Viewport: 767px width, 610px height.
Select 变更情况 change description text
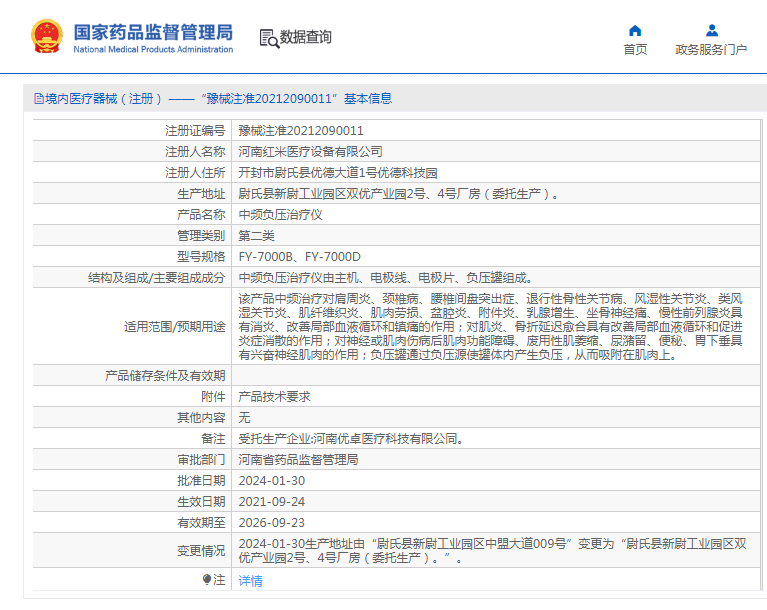492,551
